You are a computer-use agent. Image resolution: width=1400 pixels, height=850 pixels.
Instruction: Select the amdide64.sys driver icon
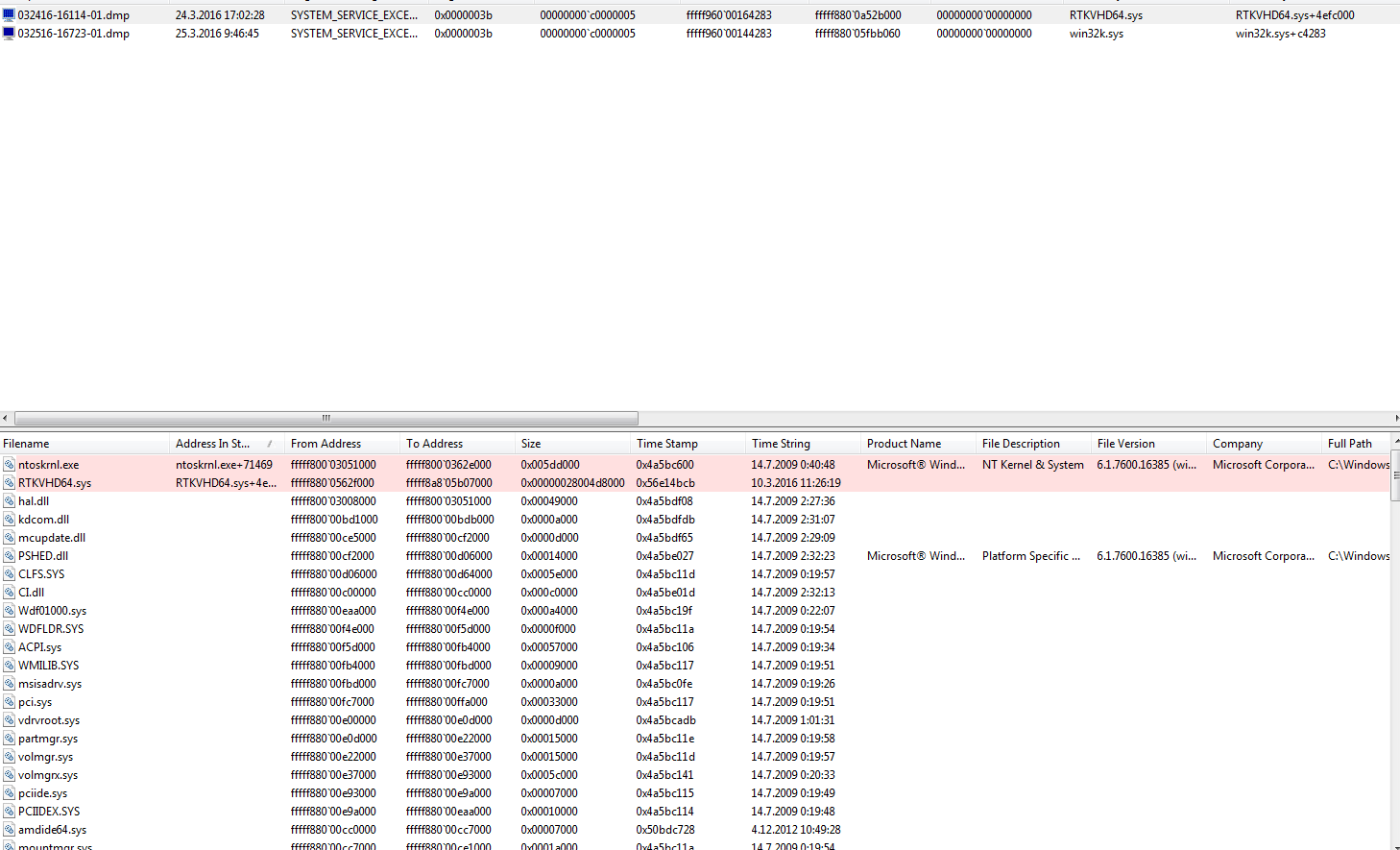tap(9, 830)
